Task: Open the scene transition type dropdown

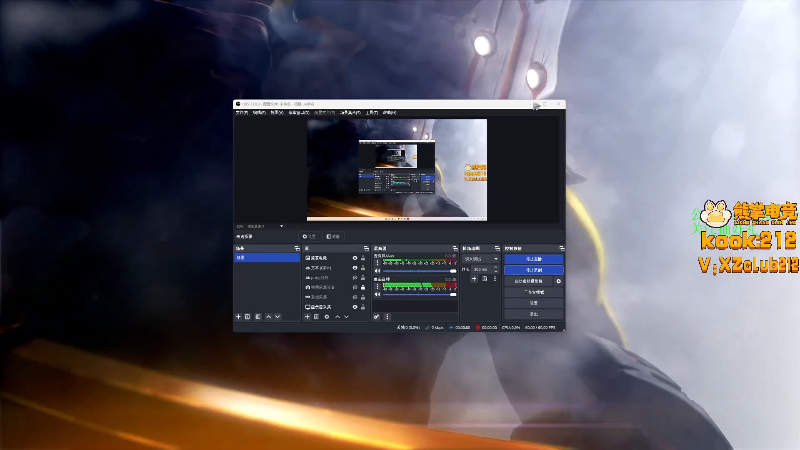Action: coord(478,258)
